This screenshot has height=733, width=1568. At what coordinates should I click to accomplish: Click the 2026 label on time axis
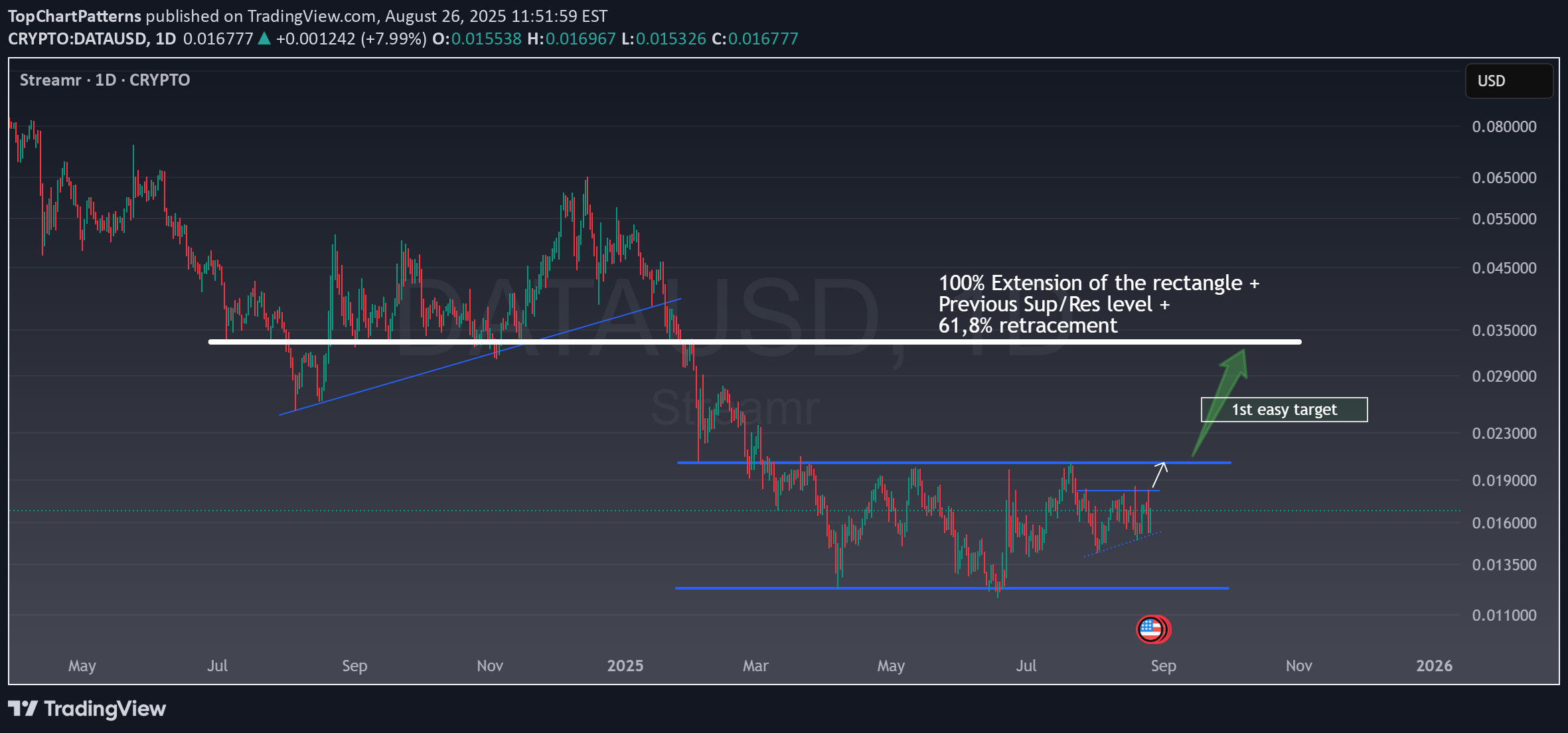1434,666
